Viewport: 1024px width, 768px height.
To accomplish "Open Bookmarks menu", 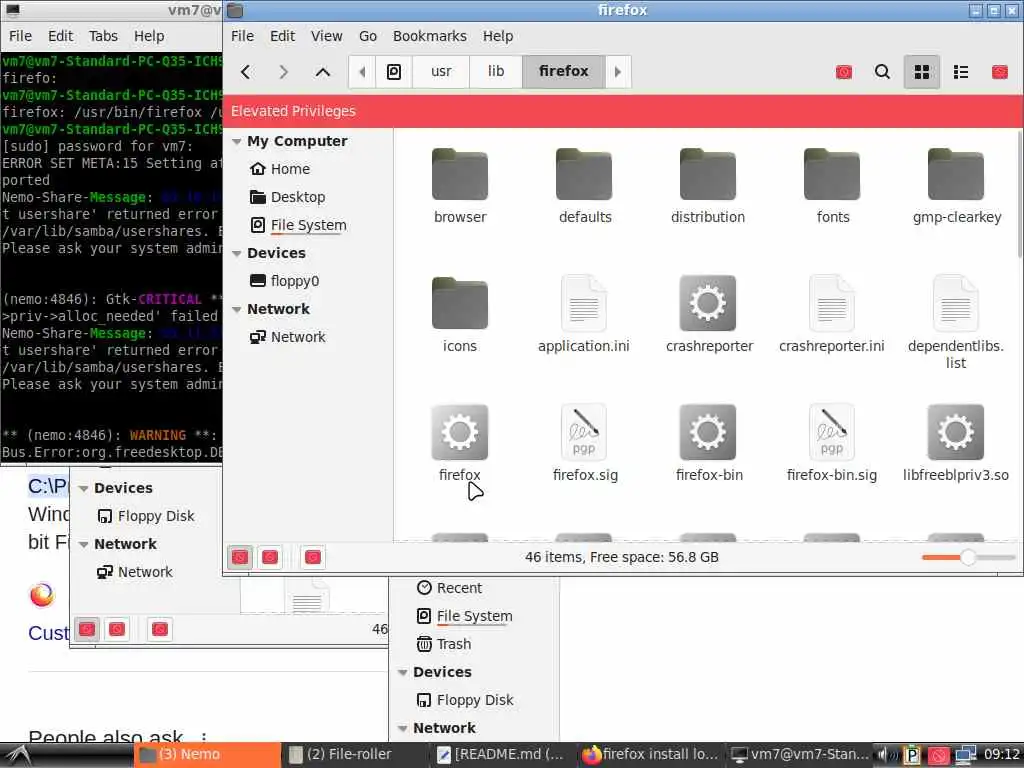I will [x=430, y=36].
